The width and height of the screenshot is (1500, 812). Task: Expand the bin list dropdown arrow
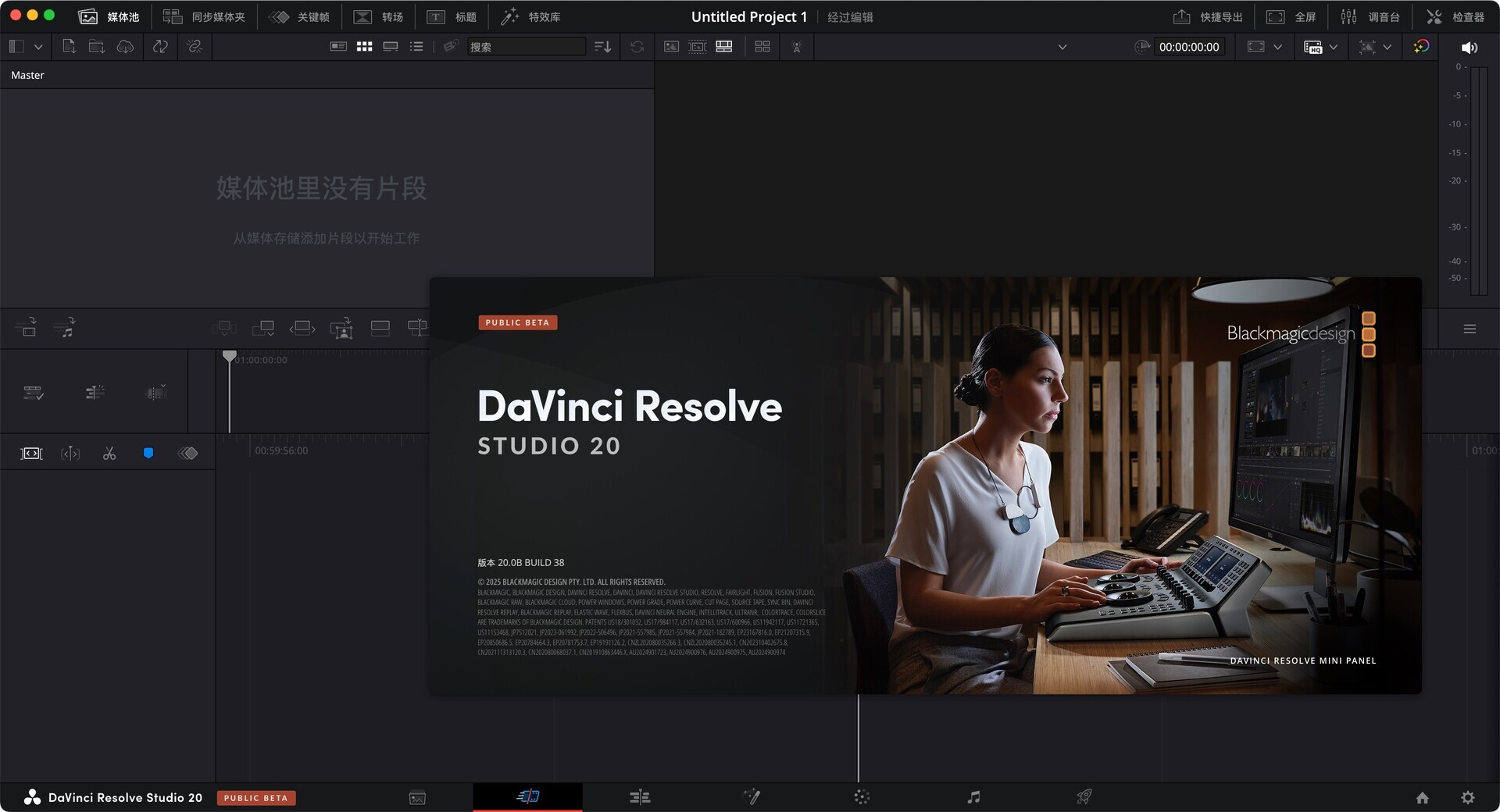pyautogui.click(x=37, y=47)
